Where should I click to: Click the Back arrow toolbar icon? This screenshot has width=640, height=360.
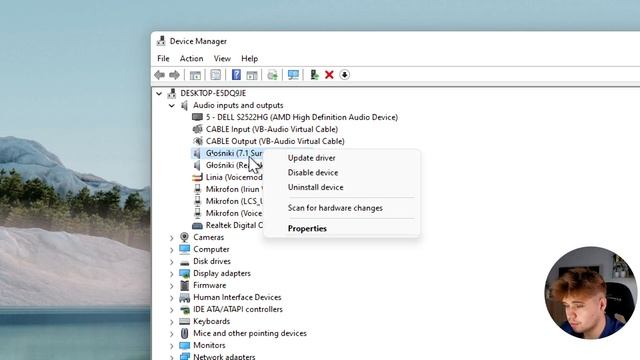point(160,75)
